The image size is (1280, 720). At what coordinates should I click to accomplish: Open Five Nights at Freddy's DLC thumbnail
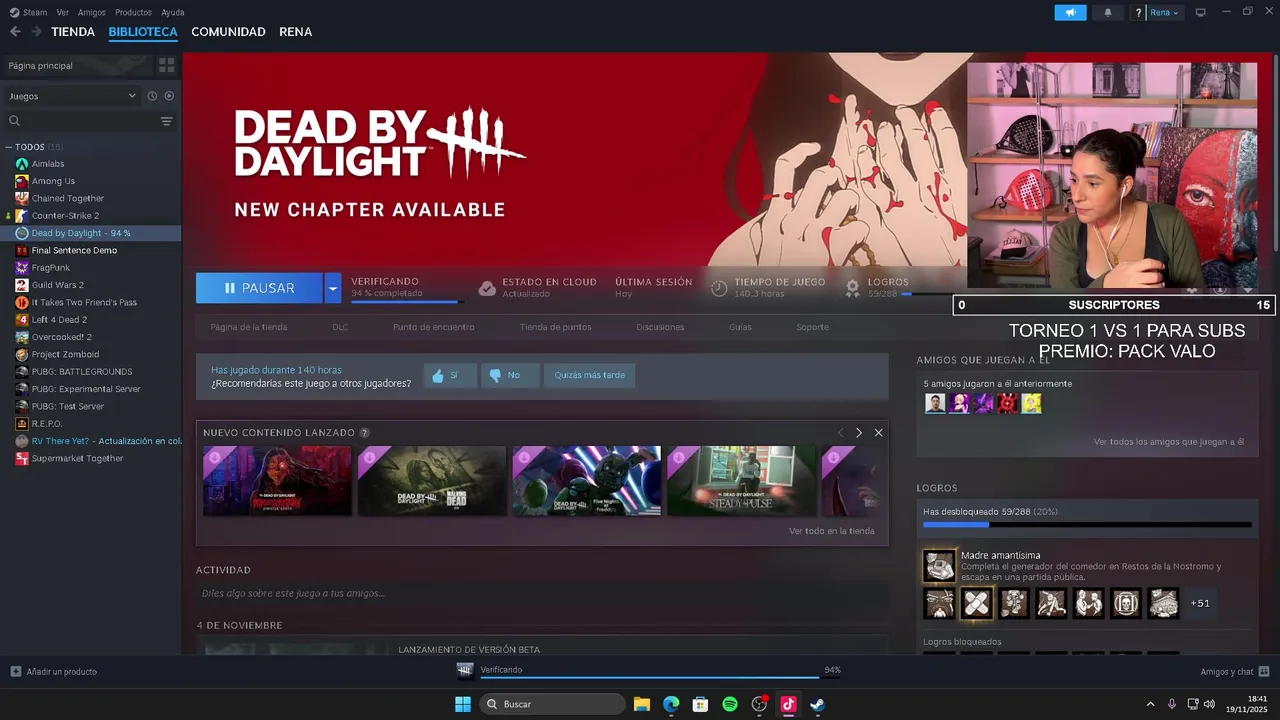tap(587, 481)
